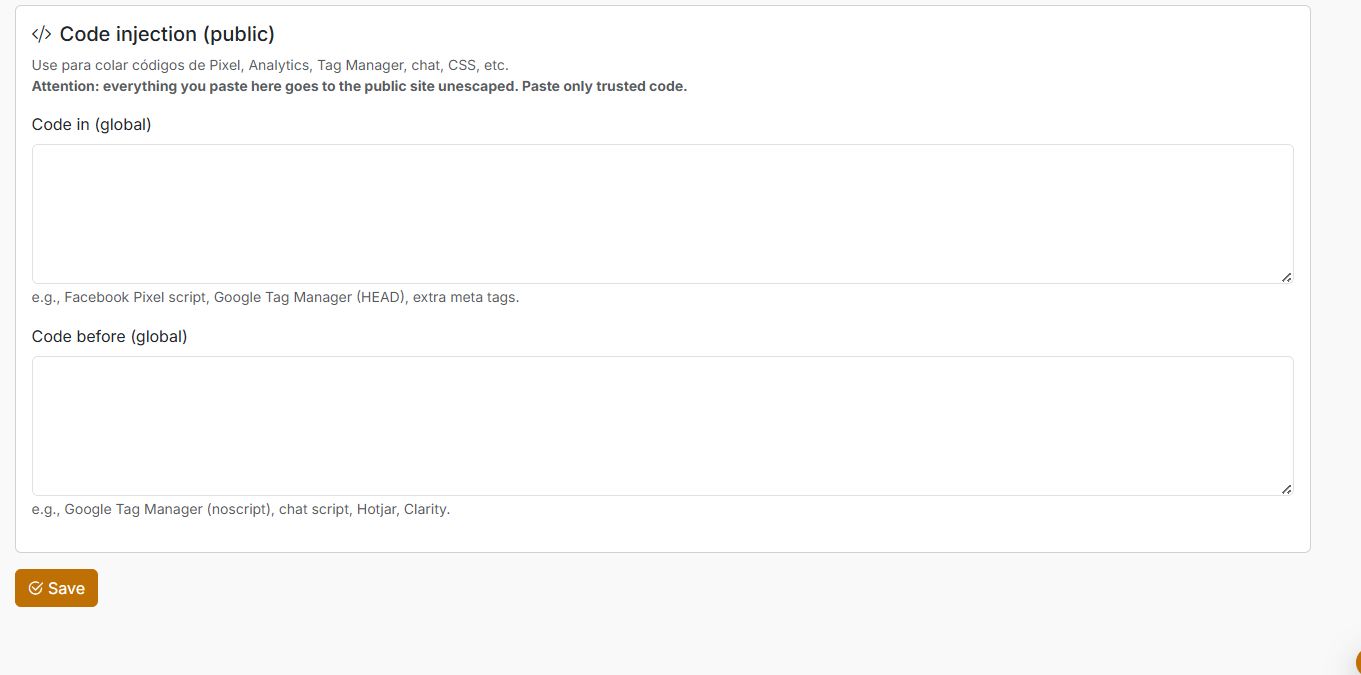Click "Google Tag Manager (noscript)" hint text
This screenshot has height=675, width=1361.
click(x=168, y=509)
